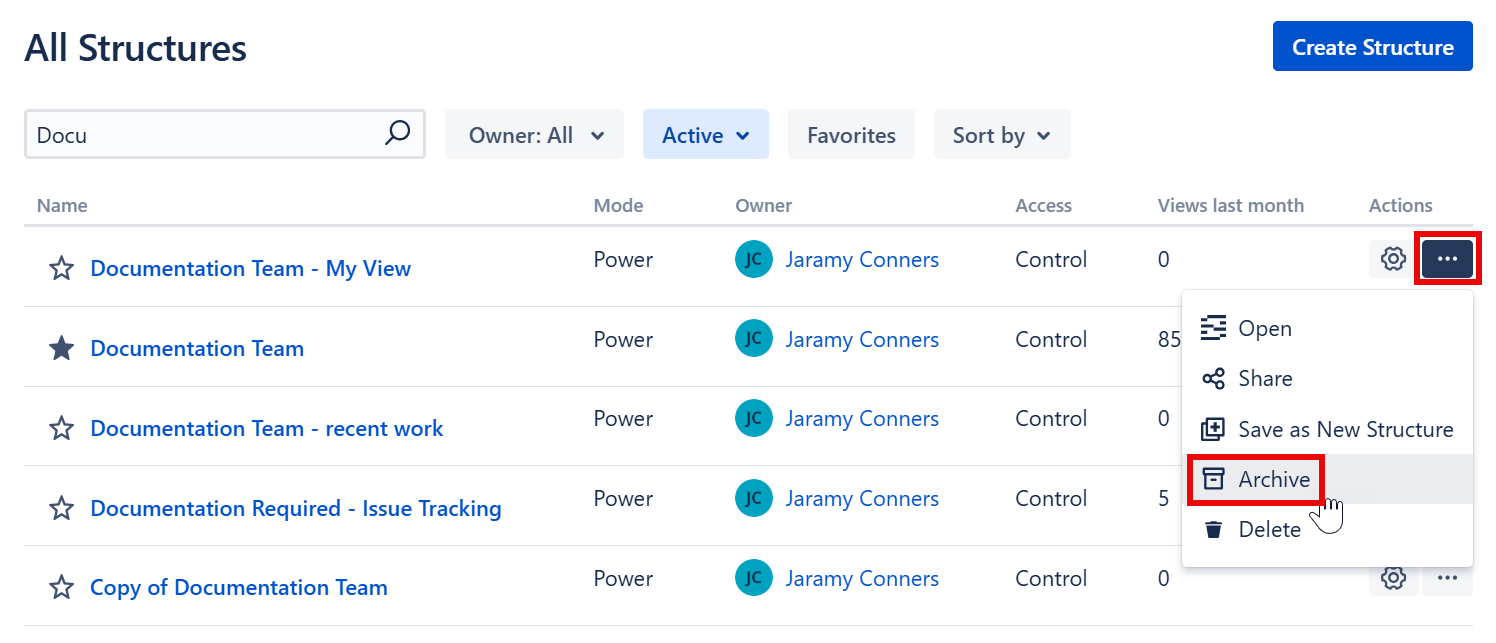Click the three-dot actions button in first row
The image size is (1496, 643).
click(1447, 259)
